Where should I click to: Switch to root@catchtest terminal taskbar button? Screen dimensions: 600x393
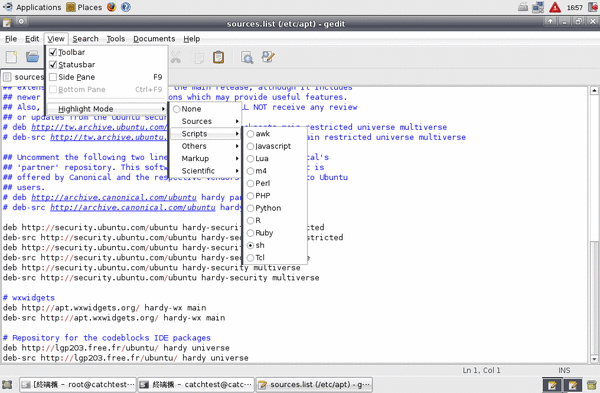pyautogui.click(x=78, y=385)
